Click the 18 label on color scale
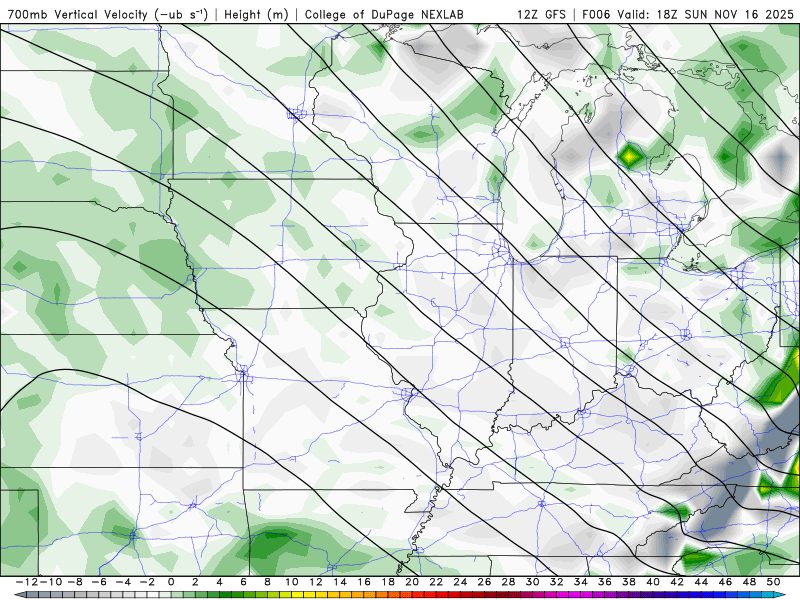800x600 pixels. pyautogui.click(x=388, y=582)
